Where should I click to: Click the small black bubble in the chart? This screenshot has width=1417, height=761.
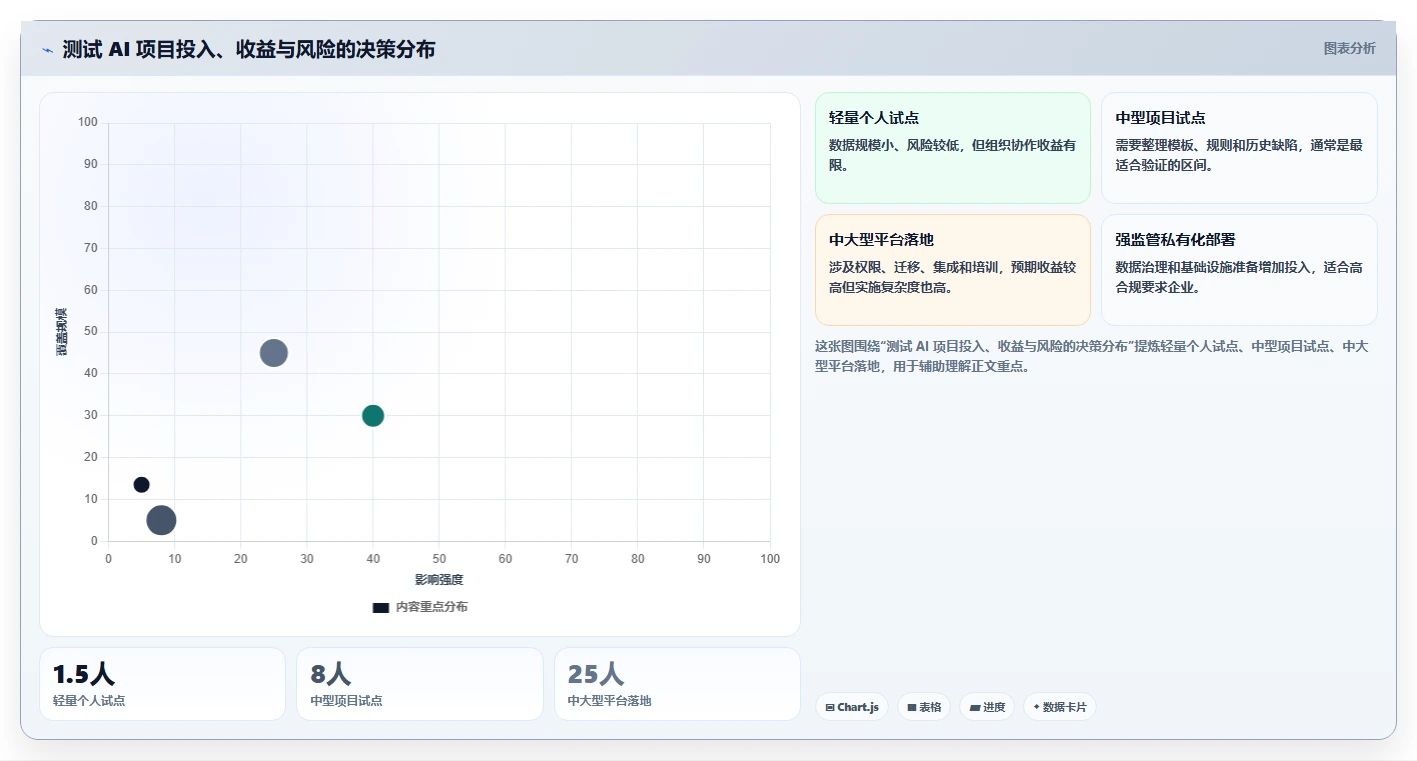(x=141, y=485)
